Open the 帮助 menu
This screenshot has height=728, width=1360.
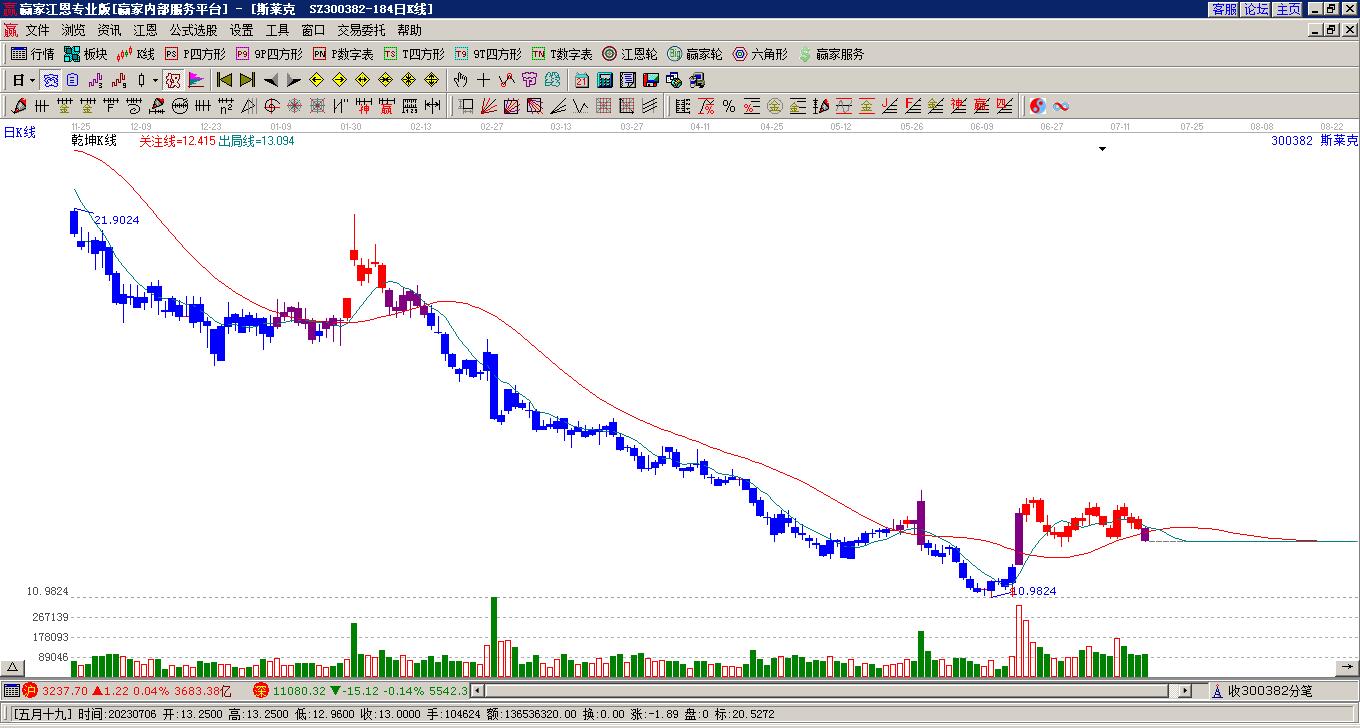point(409,31)
